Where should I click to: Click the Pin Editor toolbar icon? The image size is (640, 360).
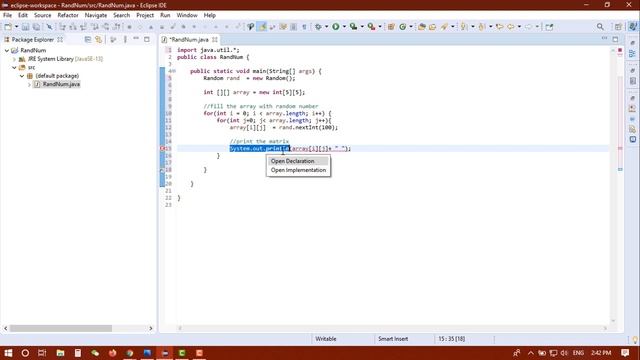tap(549, 27)
